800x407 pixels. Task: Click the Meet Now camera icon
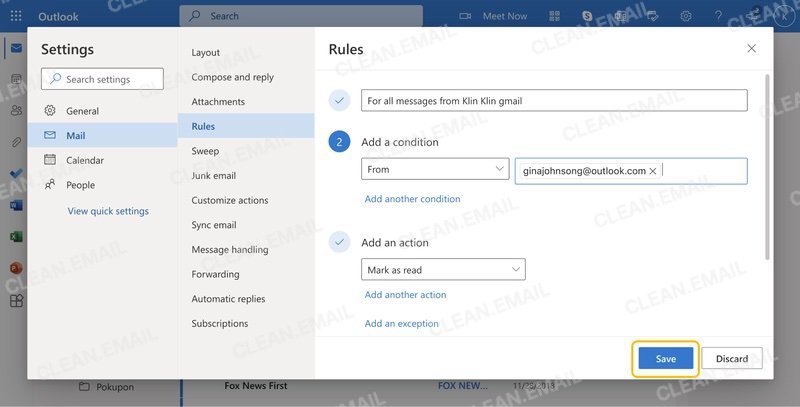[x=465, y=16]
